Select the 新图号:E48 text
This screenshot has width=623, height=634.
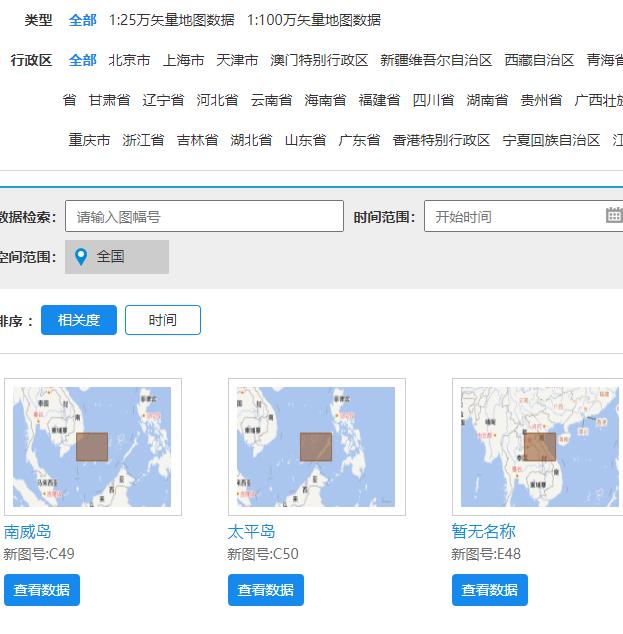tap(486, 554)
